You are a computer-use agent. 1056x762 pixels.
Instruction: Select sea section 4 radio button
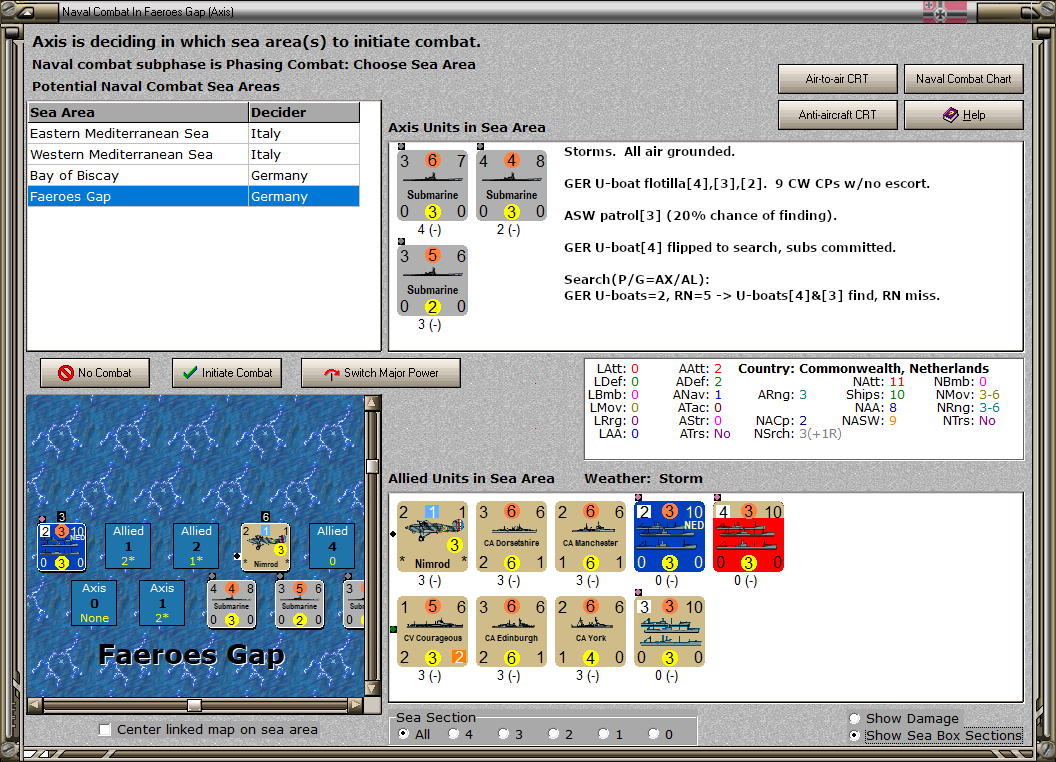[453, 734]
